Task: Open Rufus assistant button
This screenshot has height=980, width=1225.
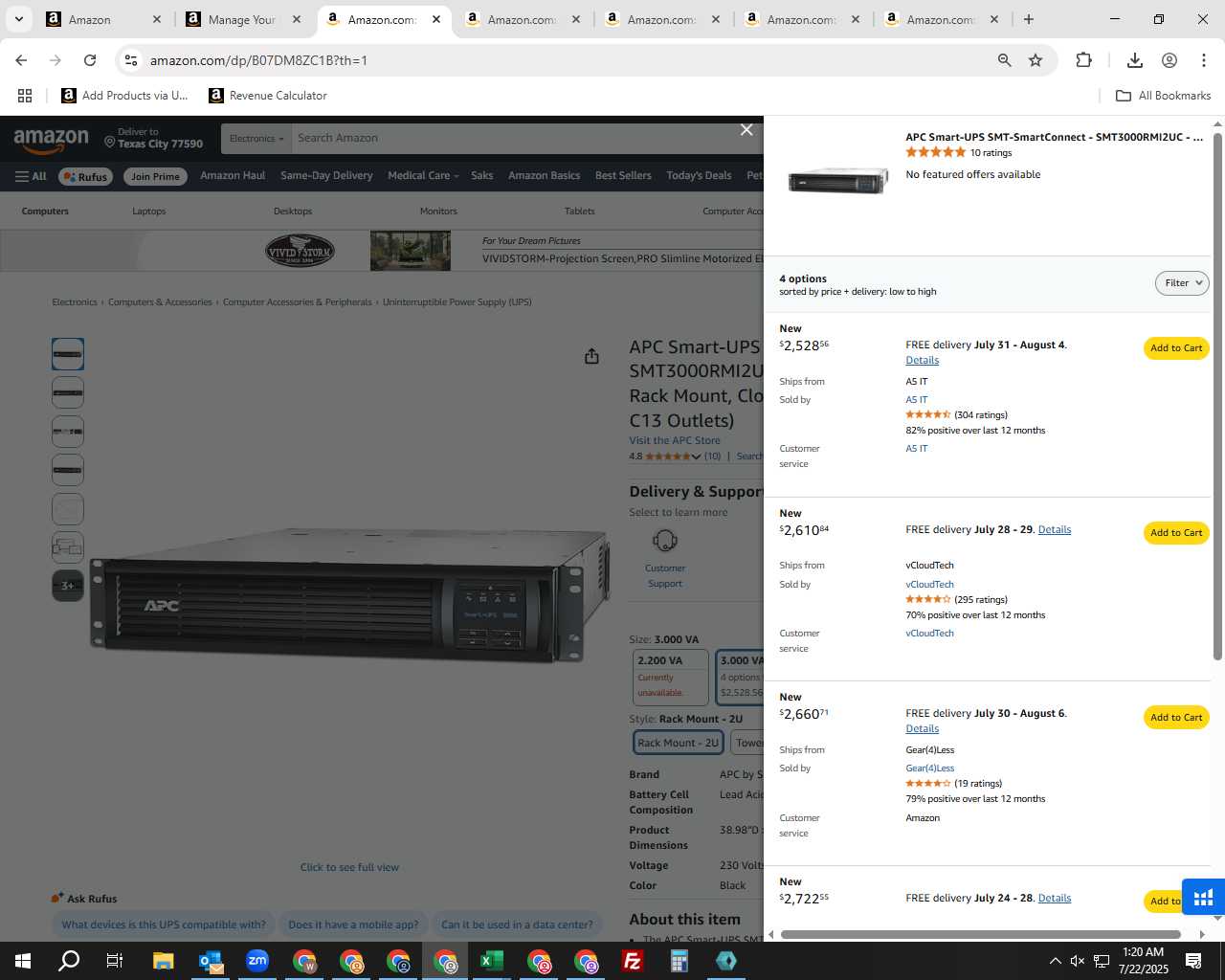Action: point(86,176)
